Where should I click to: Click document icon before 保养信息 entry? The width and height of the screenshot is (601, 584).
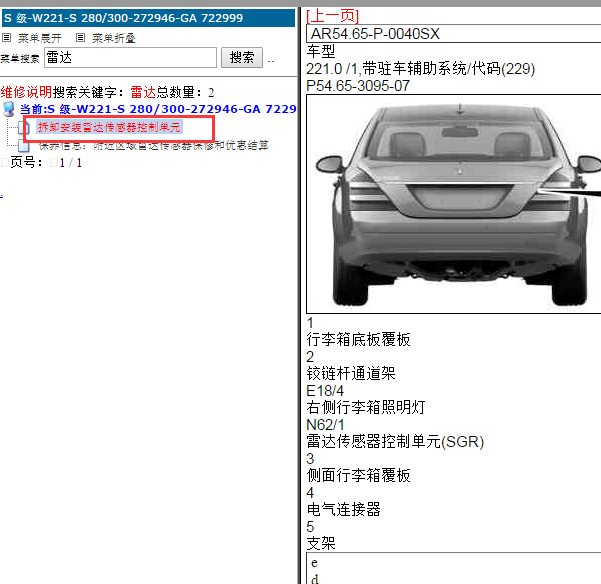24,146
